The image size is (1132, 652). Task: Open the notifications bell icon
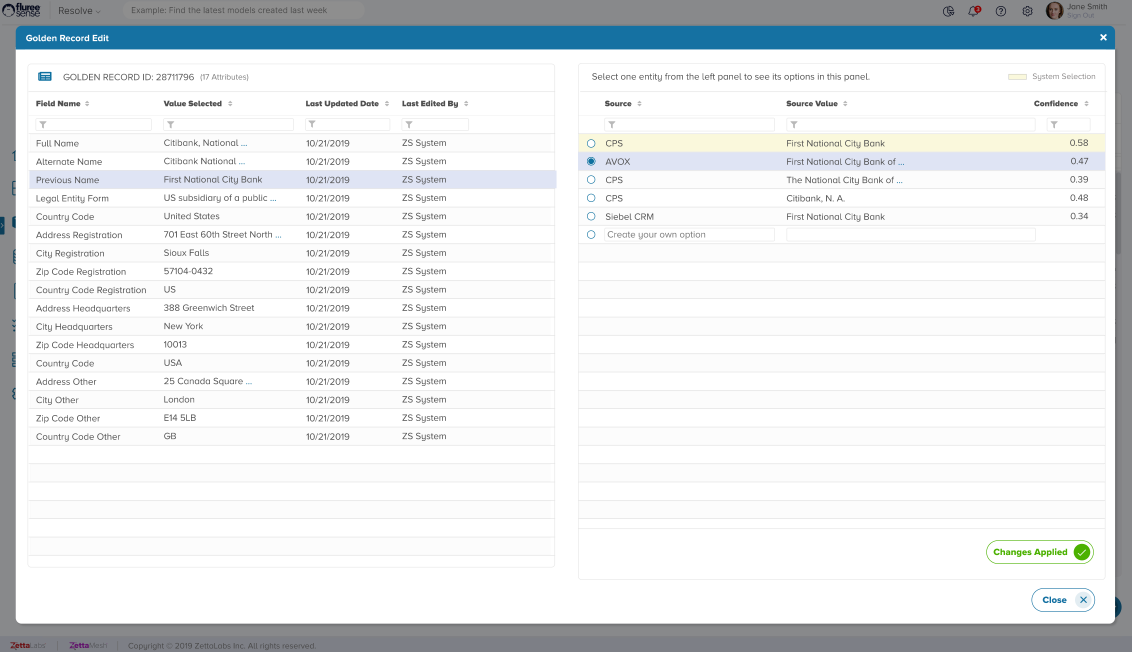(974, 11)
